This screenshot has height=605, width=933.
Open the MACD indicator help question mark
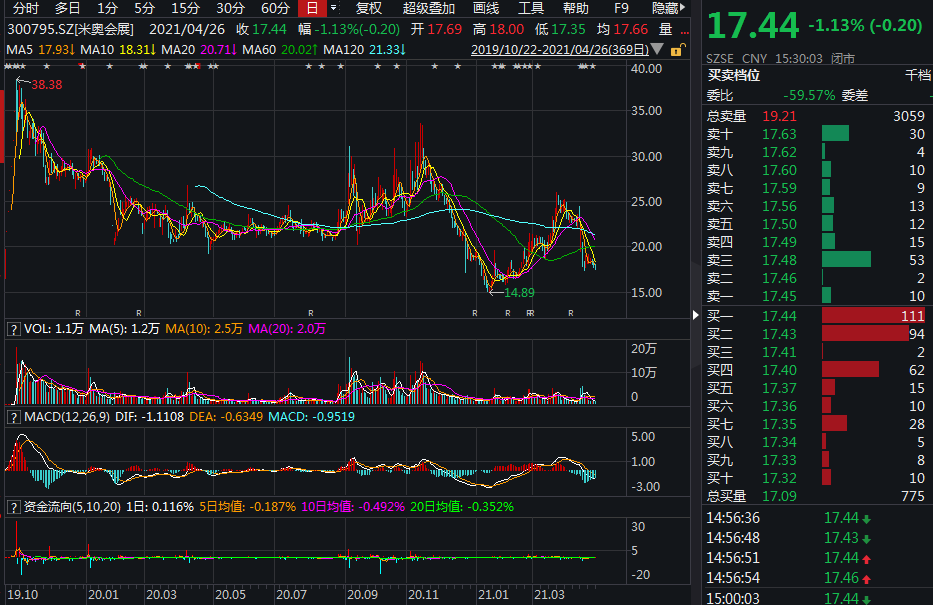click(13, 417)
